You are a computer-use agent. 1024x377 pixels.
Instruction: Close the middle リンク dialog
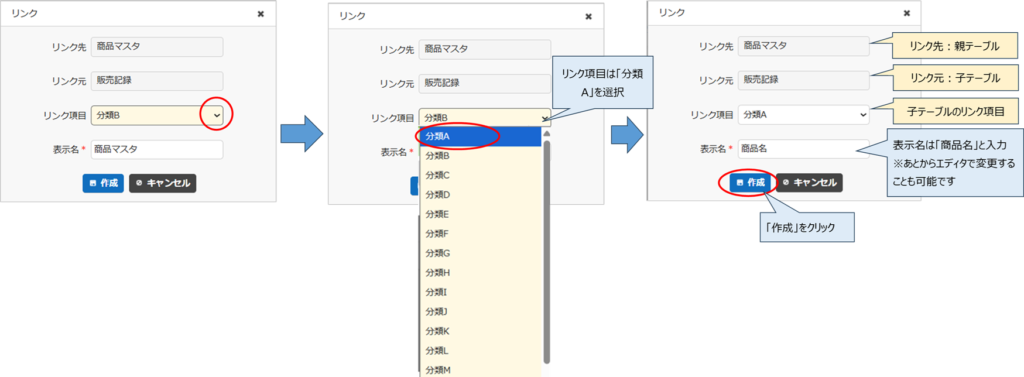point(588,17)
